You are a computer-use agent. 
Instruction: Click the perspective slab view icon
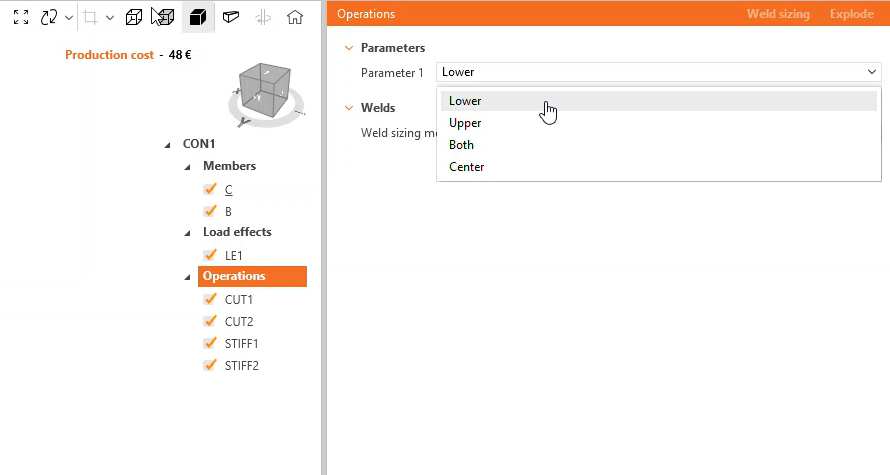[x=231, y=17]
